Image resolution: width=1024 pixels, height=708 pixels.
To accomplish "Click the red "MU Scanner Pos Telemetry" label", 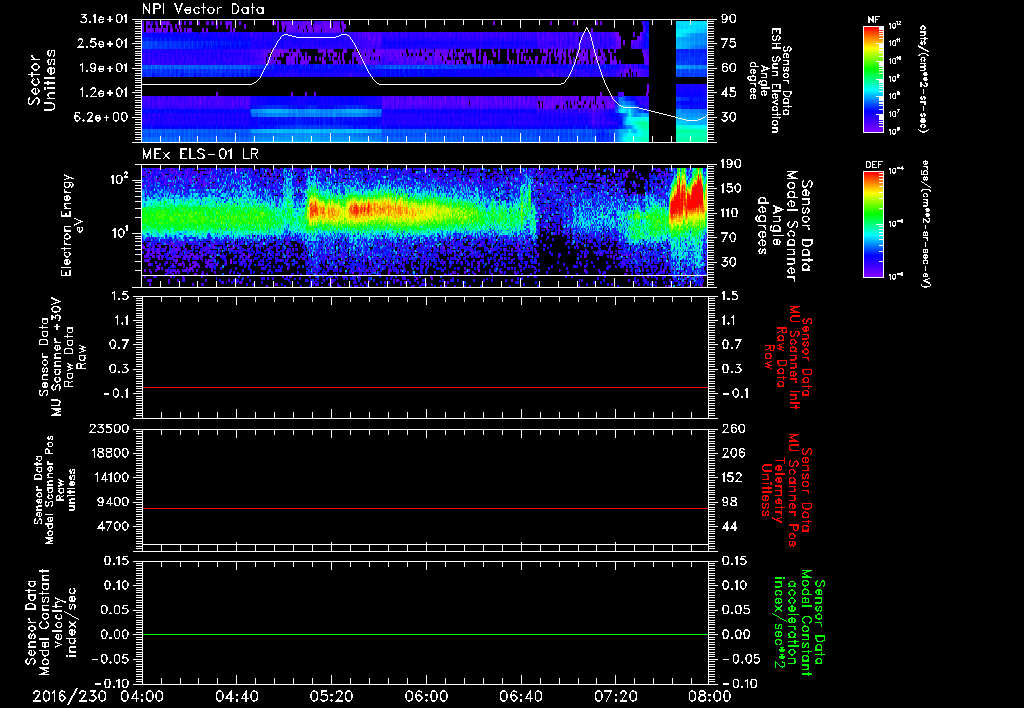I will point(787,490).
